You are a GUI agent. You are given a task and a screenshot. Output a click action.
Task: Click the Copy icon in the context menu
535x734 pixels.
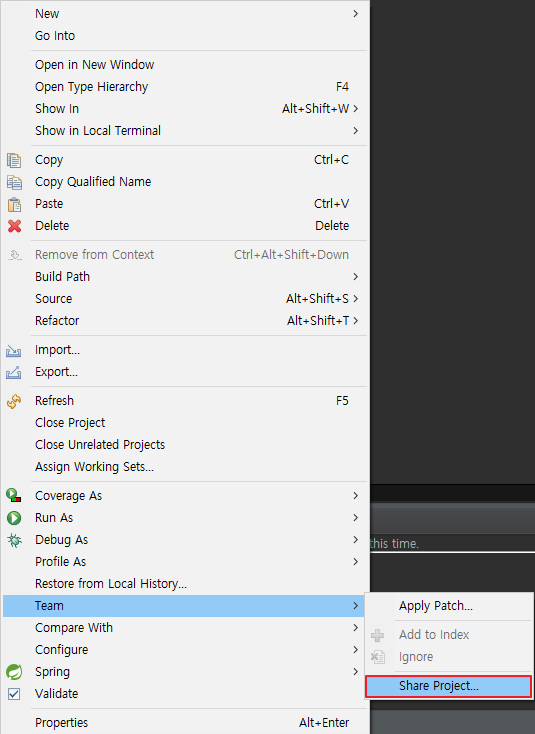[14, 160]
